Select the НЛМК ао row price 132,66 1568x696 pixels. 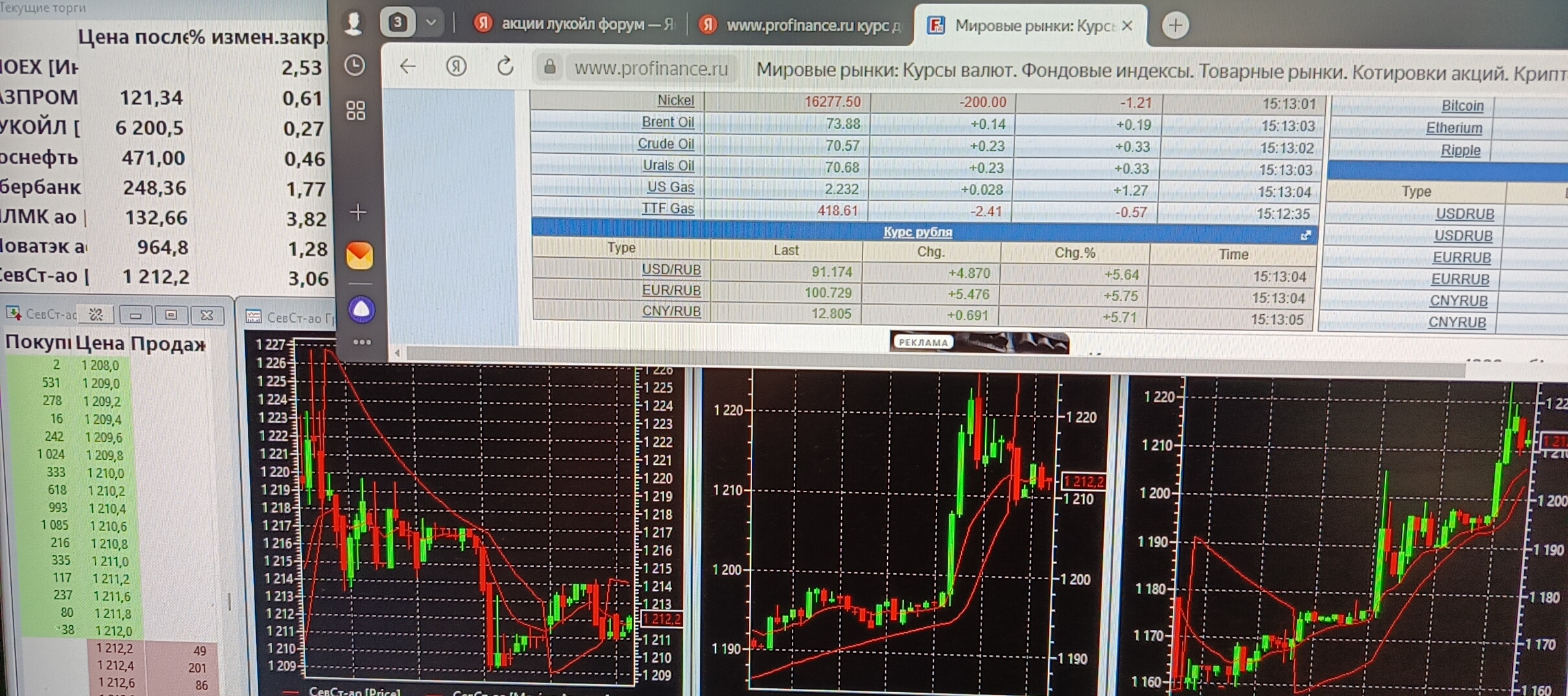click(156, 217)
